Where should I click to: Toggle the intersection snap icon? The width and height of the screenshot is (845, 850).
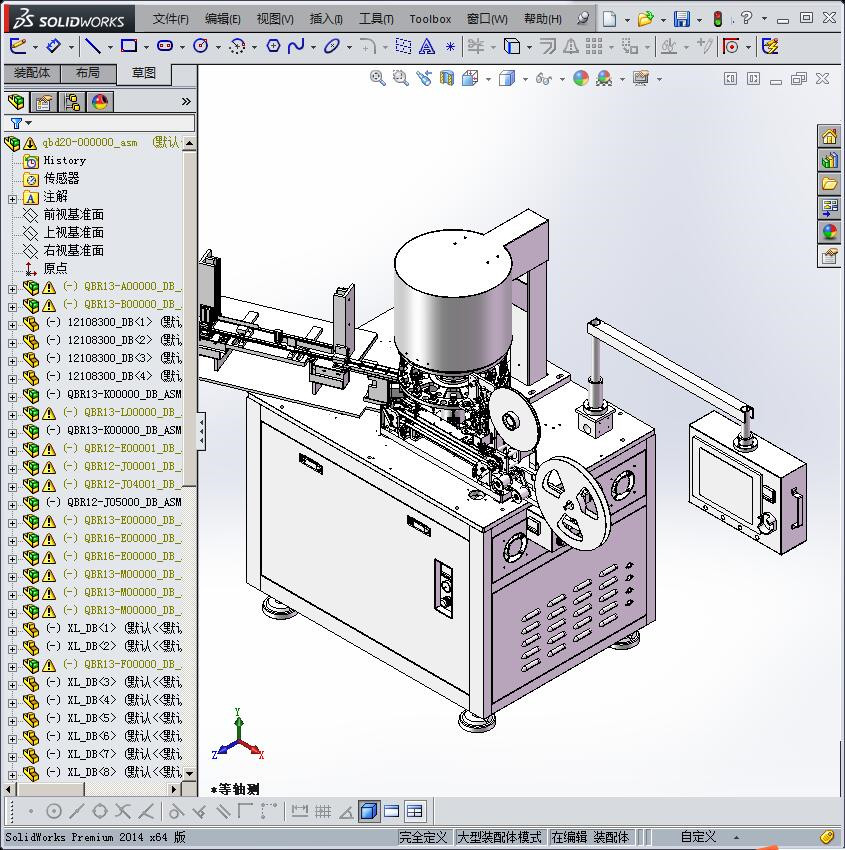[x=123, y=812]
